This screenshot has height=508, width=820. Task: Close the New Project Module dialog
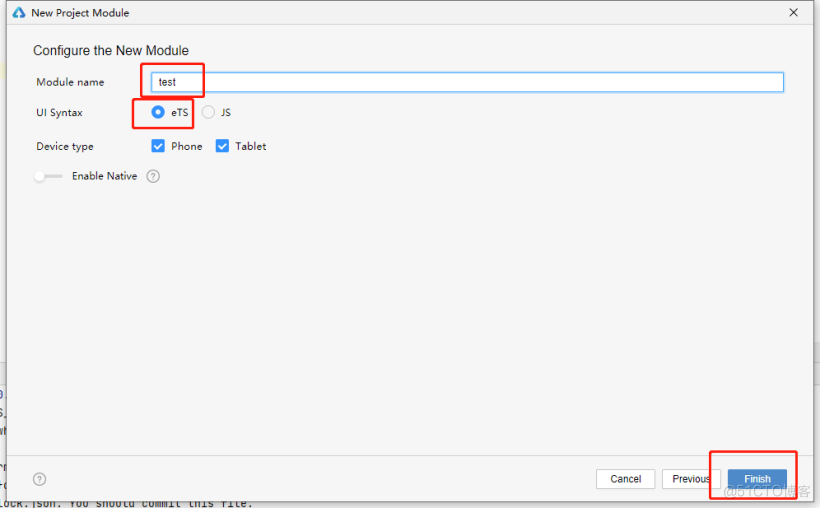(793, 13)
